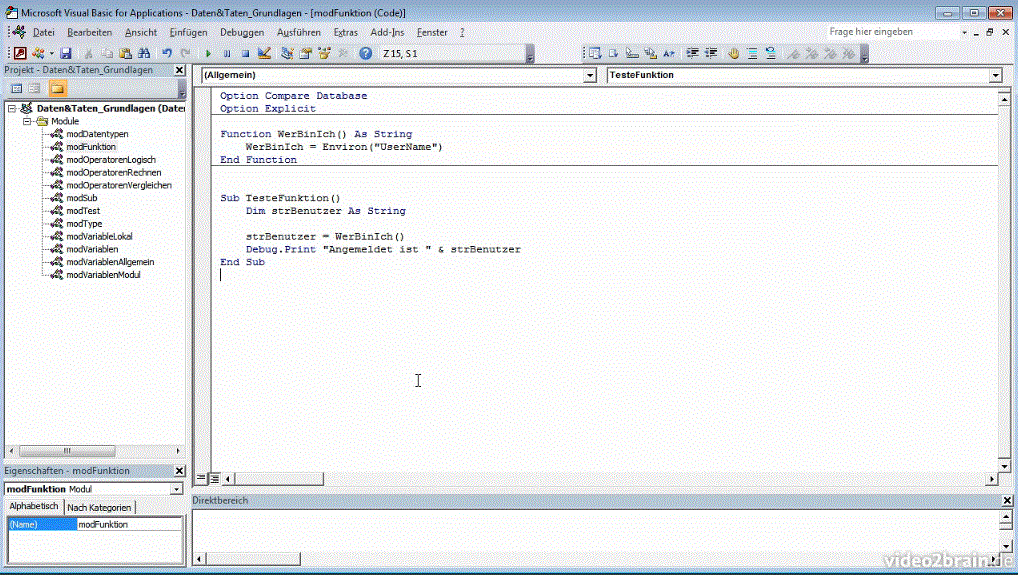This screenshot has width=1018, height=575.
Task: Click List Properties/Methods icon in Edit toolbar
Action: pos(595,53)
